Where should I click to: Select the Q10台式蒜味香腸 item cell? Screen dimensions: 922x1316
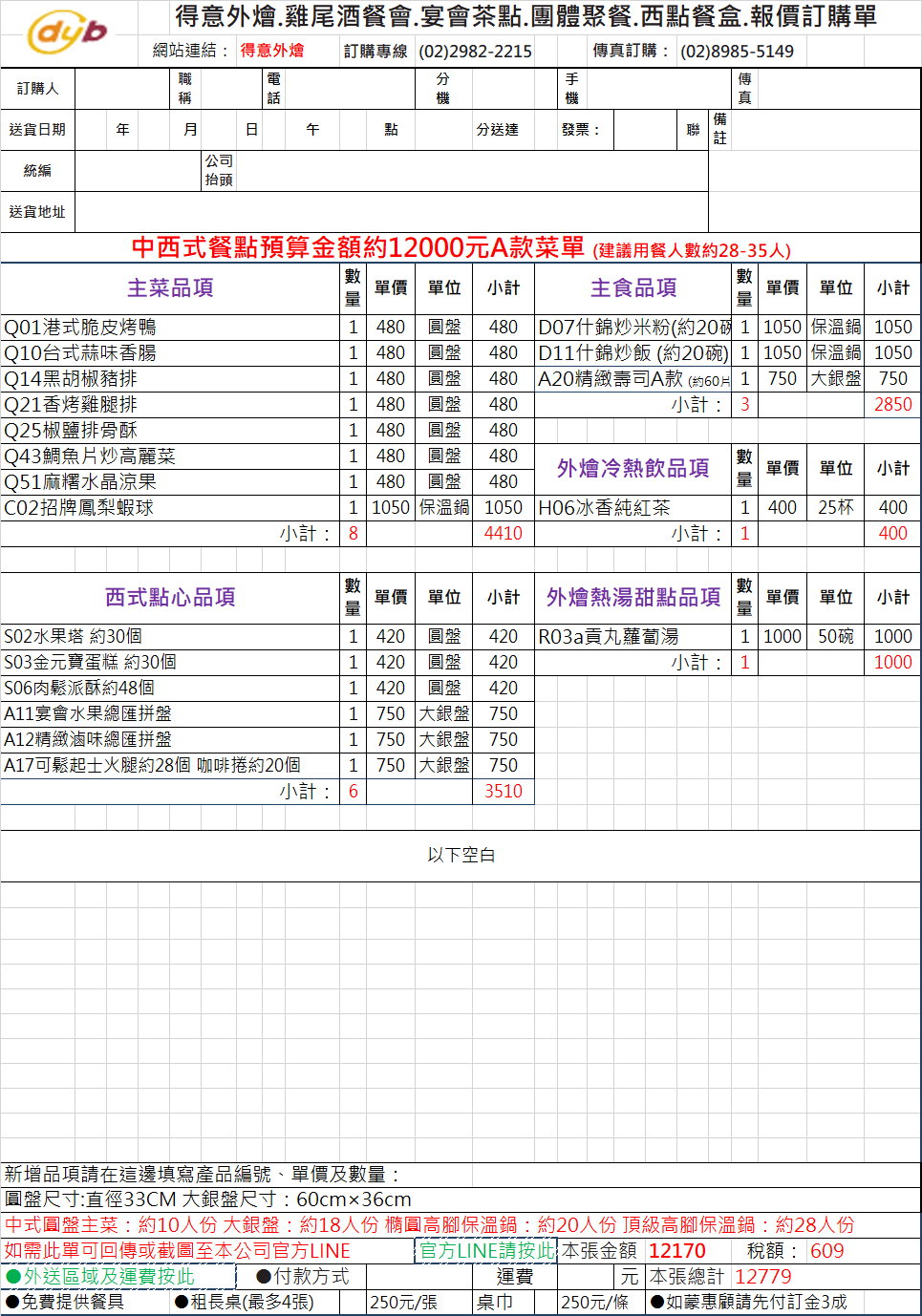[x=171, y=353]
